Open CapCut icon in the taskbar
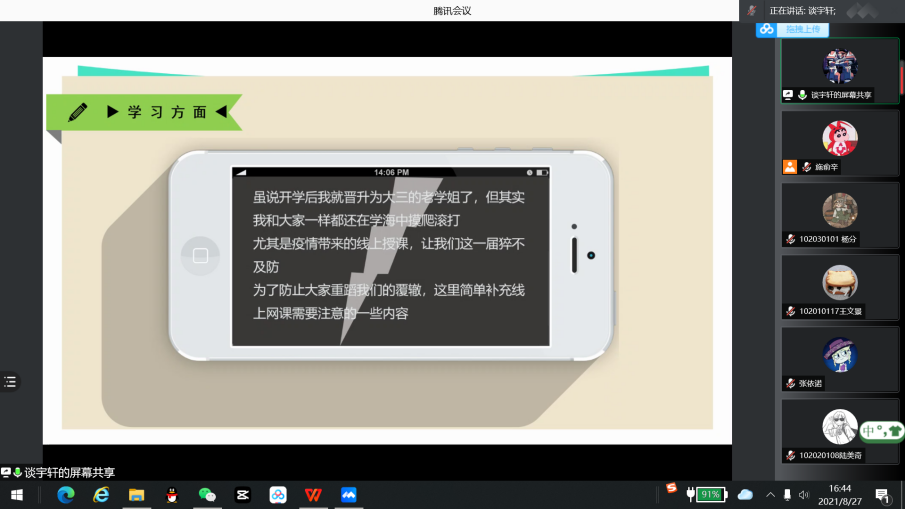Viewport: 905px width, 509px height. [x=242, y=494]
